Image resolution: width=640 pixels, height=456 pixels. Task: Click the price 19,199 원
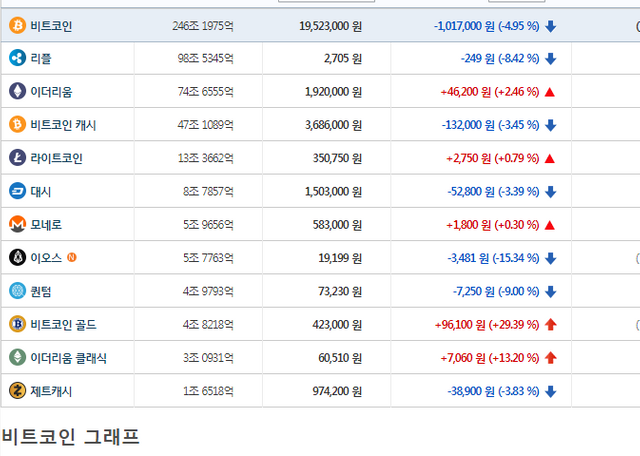coord(340,258)
